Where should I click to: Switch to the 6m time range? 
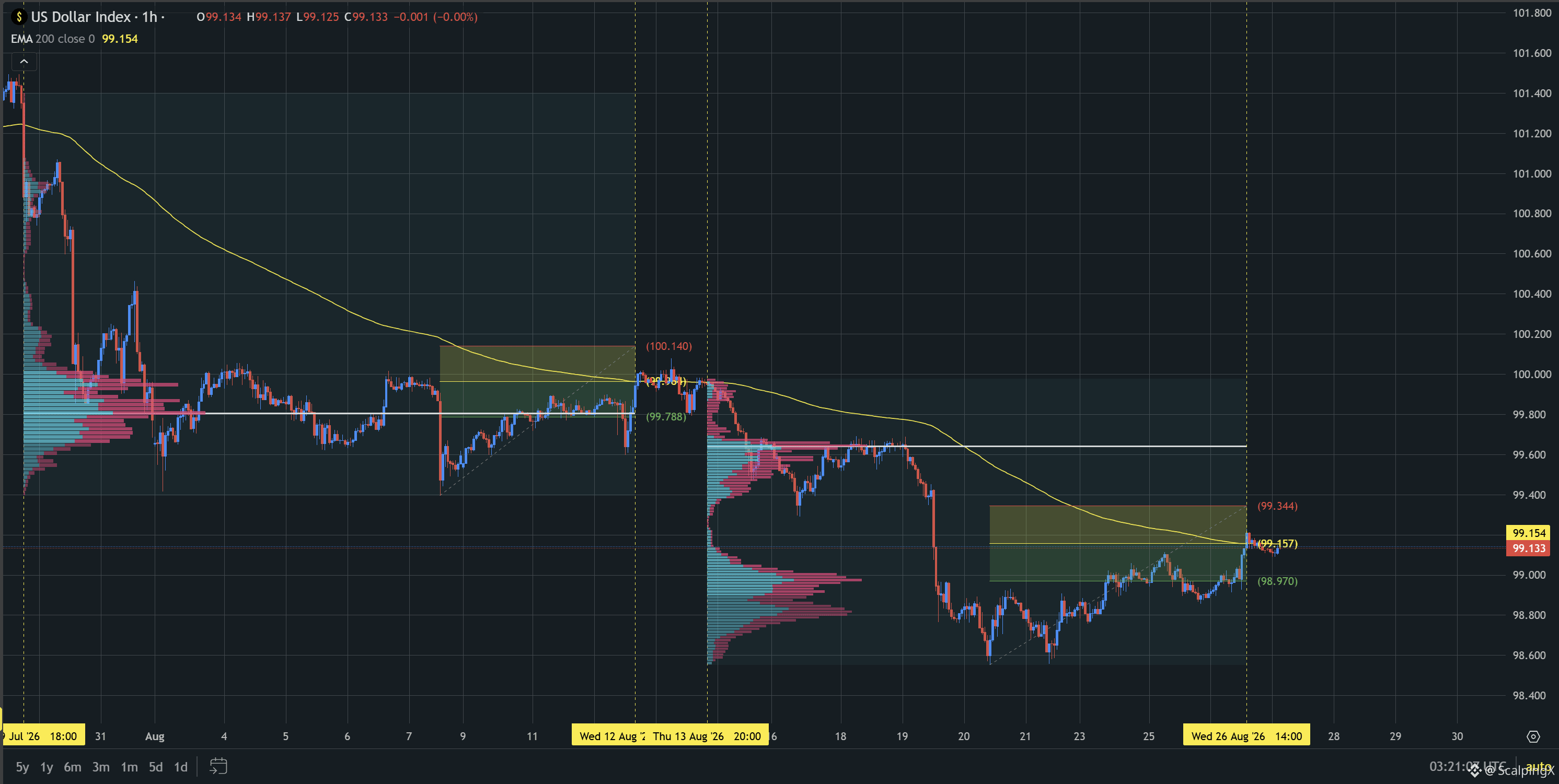pyautogui.click(x=73, y=767)
